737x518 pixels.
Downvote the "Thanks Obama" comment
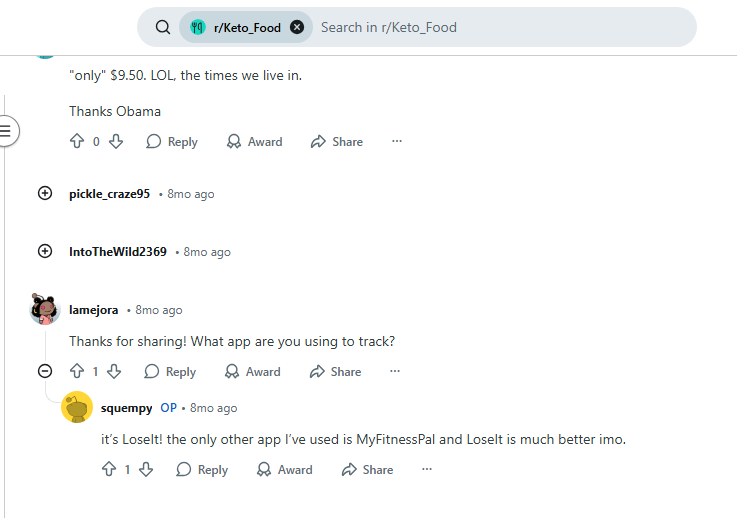[x=115, y=142]
